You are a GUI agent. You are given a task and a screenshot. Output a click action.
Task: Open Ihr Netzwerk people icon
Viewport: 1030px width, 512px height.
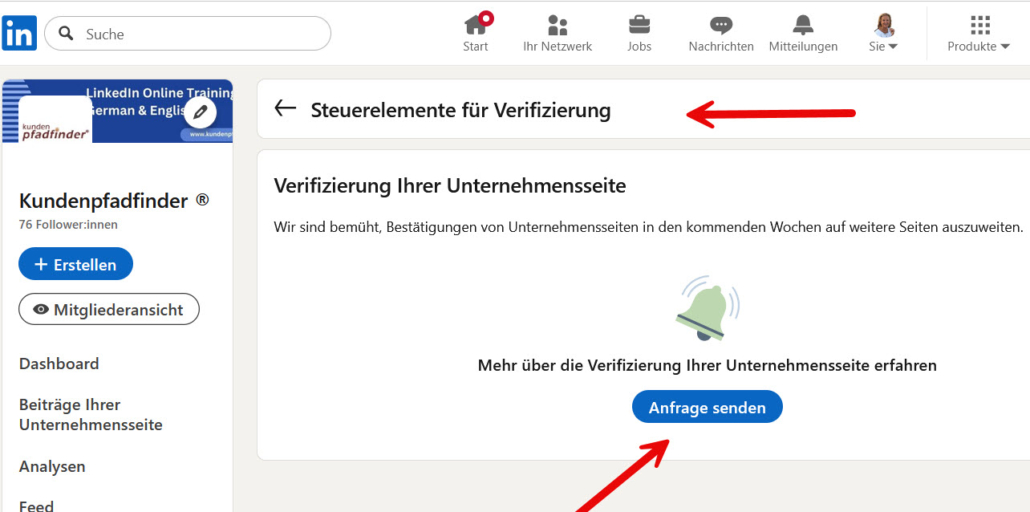(x=557, y=25)
